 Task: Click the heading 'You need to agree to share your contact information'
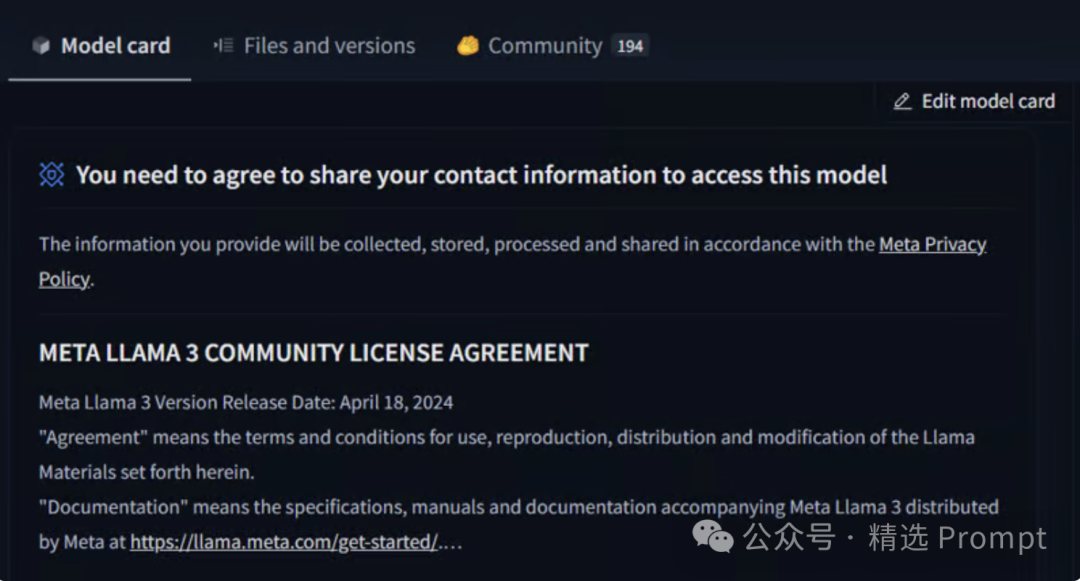(481, 176)
